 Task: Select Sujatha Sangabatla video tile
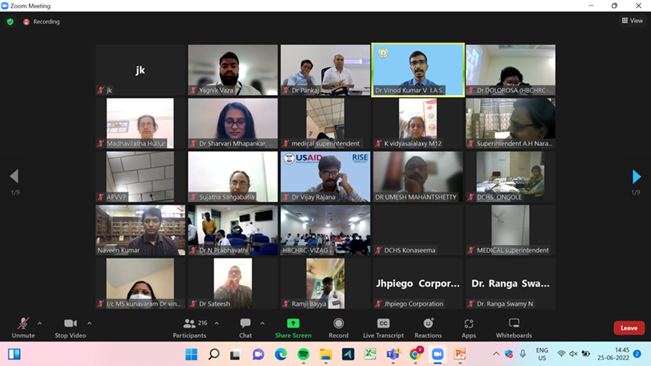[x=233, y=177]
